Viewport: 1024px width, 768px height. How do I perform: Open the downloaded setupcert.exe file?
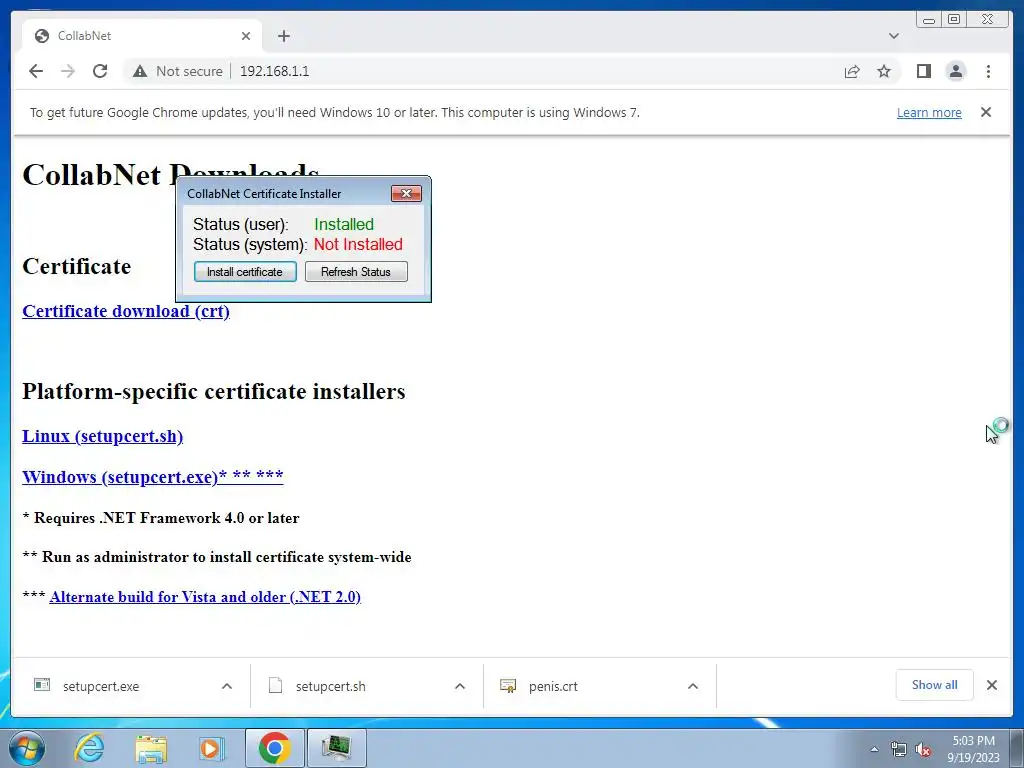101,686
